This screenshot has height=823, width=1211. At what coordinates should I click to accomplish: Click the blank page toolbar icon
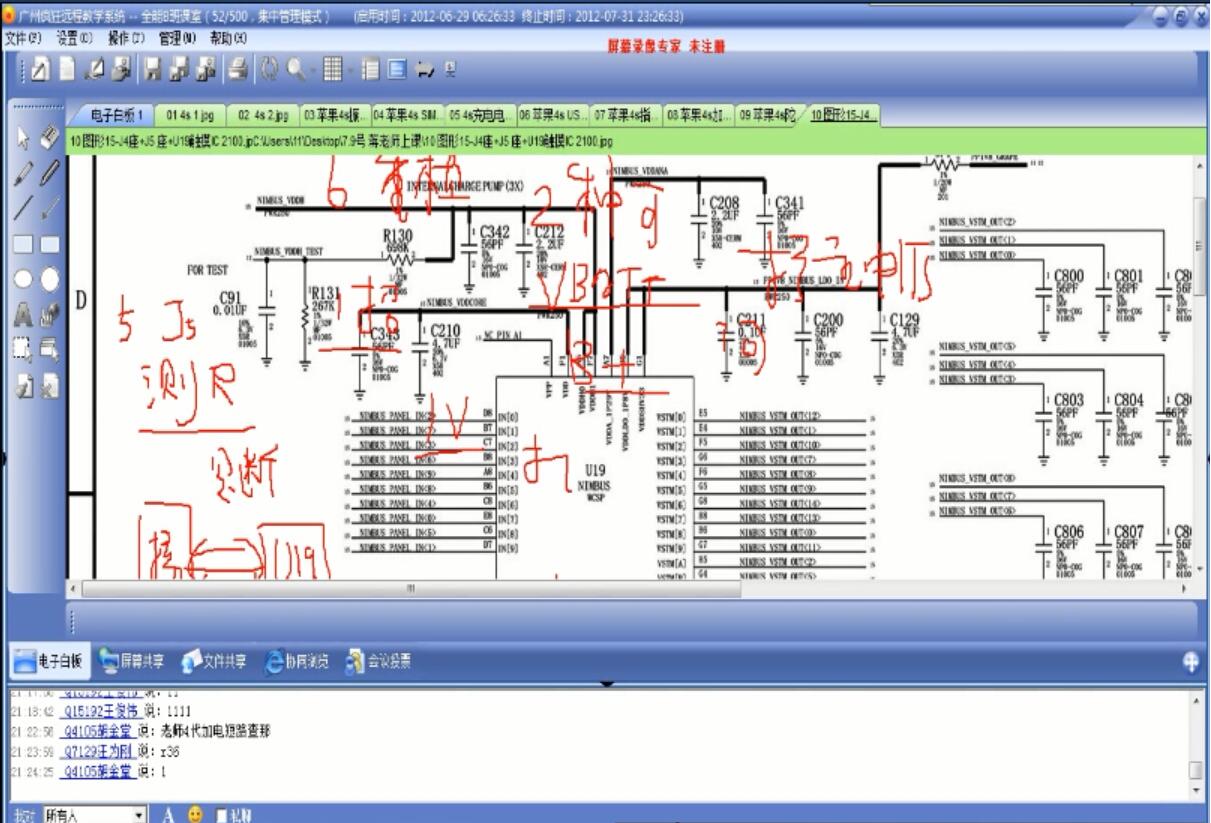[x=67, y=70]
